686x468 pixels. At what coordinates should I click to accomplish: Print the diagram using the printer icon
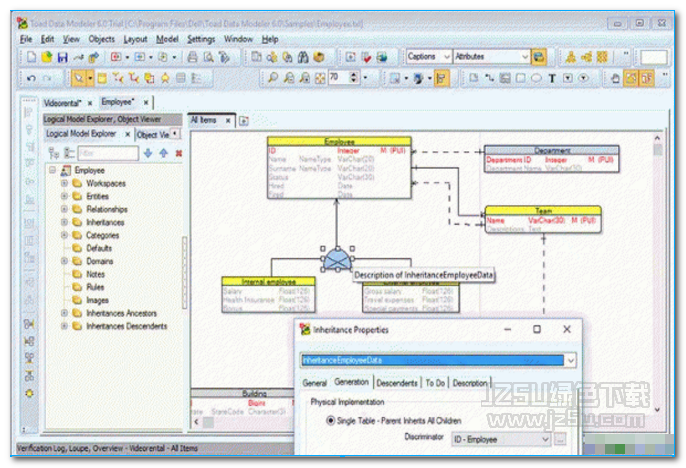click(x=192, y=57)
